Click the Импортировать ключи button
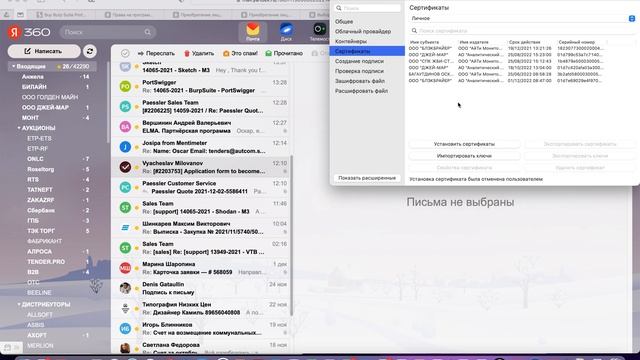This screenshot has width=640, height=360. 464,156
